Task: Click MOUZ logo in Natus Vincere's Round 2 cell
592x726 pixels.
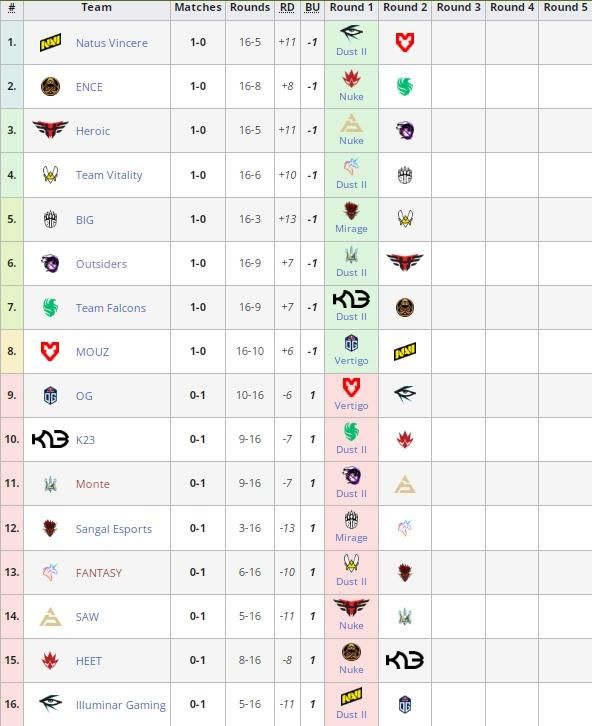Action: tap(405, 43)
